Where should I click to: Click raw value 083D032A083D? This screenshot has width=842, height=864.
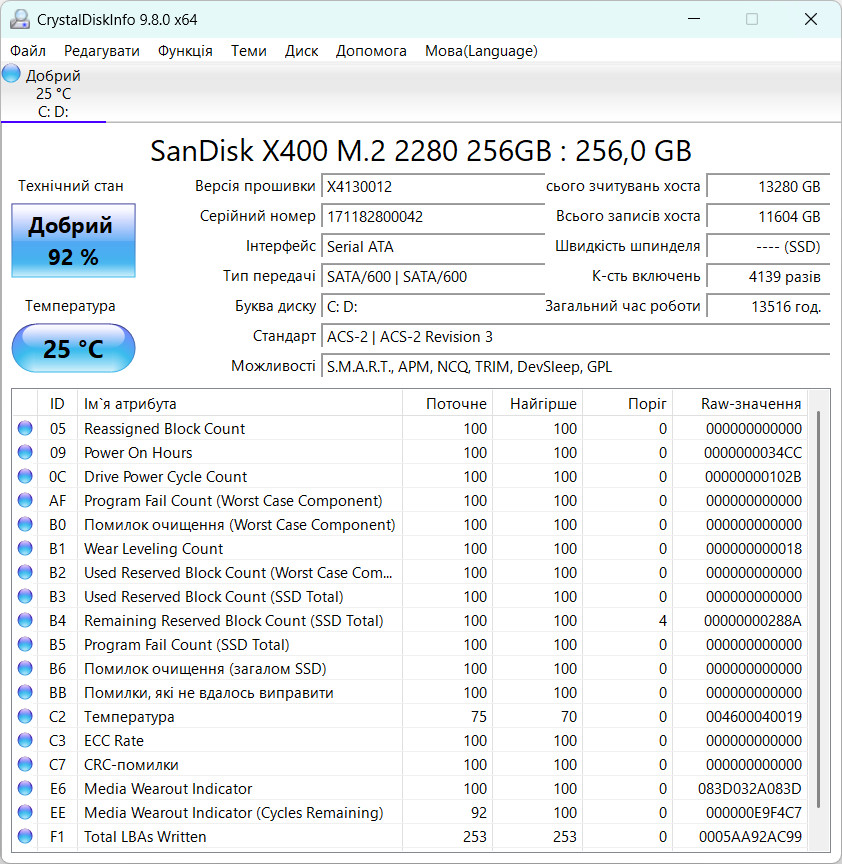[749, 789]
